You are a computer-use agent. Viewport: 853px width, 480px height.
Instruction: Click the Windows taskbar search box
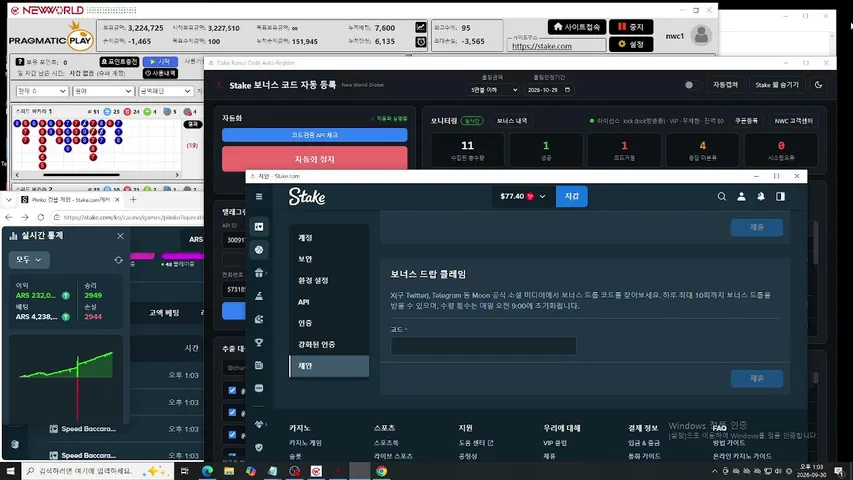coord(98,471)
